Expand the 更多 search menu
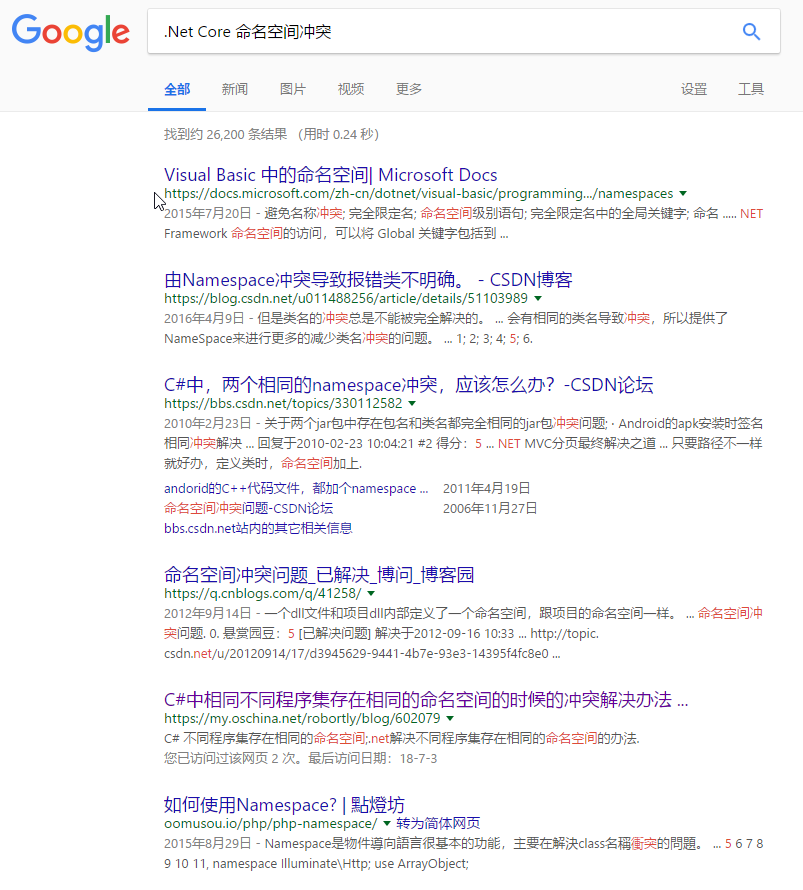803x890 pixels. (409, 89)
